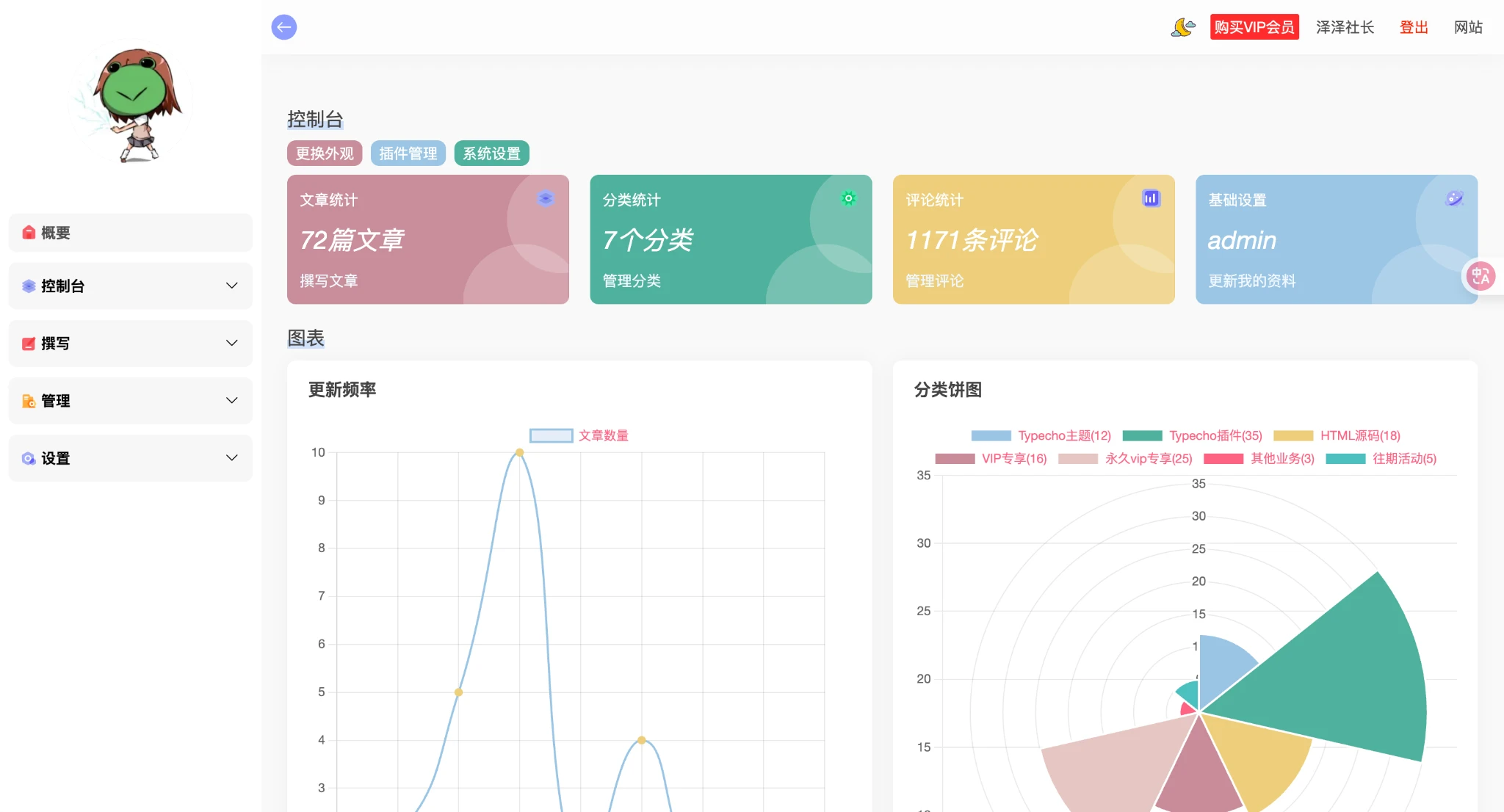
Task: Expand the 设置 sidebar menu chevron
Action: 231,458
